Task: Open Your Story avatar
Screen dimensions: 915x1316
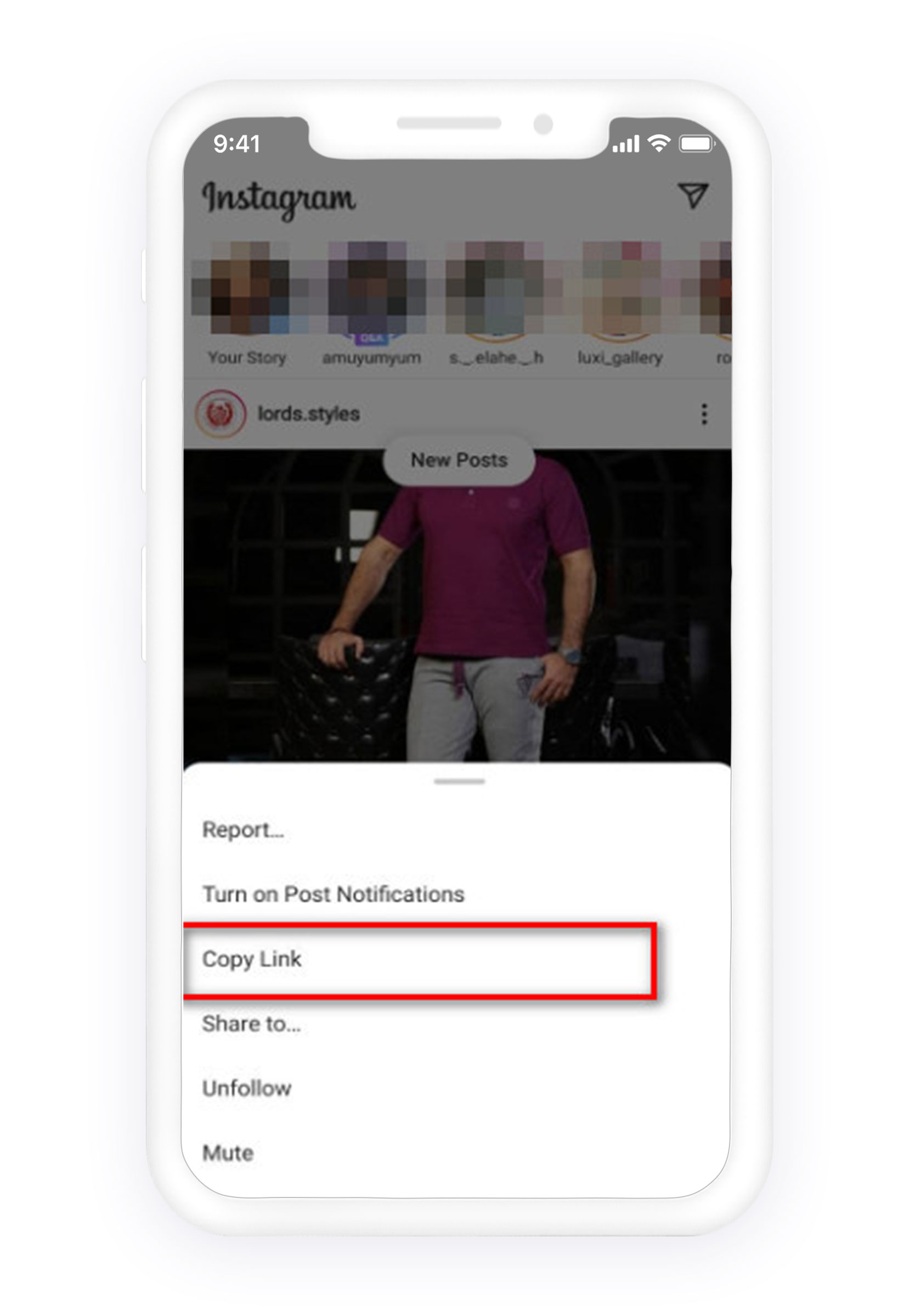Action: coord(247,288)
